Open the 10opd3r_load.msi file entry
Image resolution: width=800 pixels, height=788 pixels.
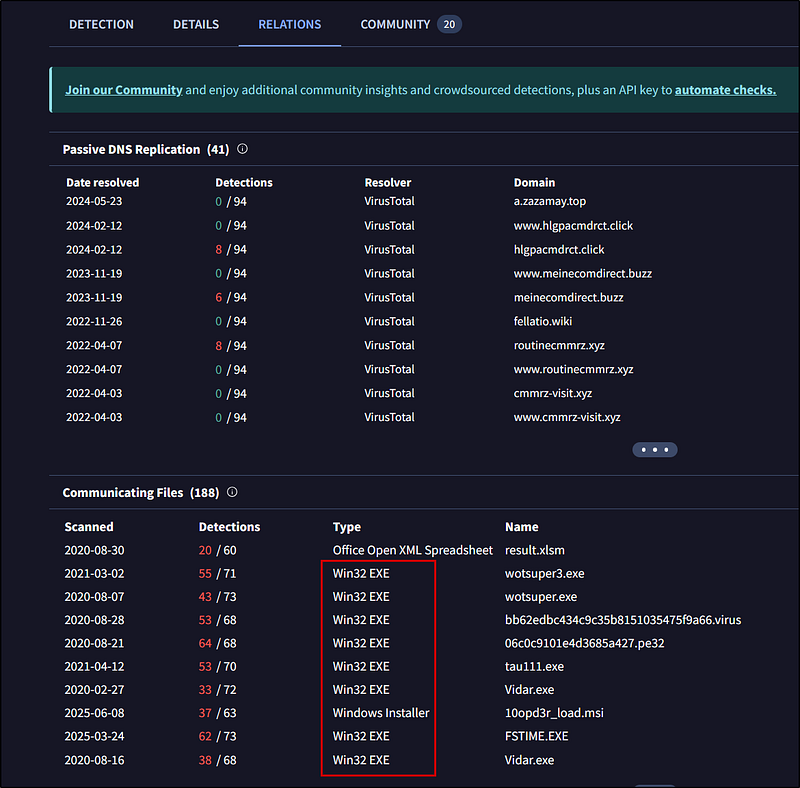[x=554, y=713]
